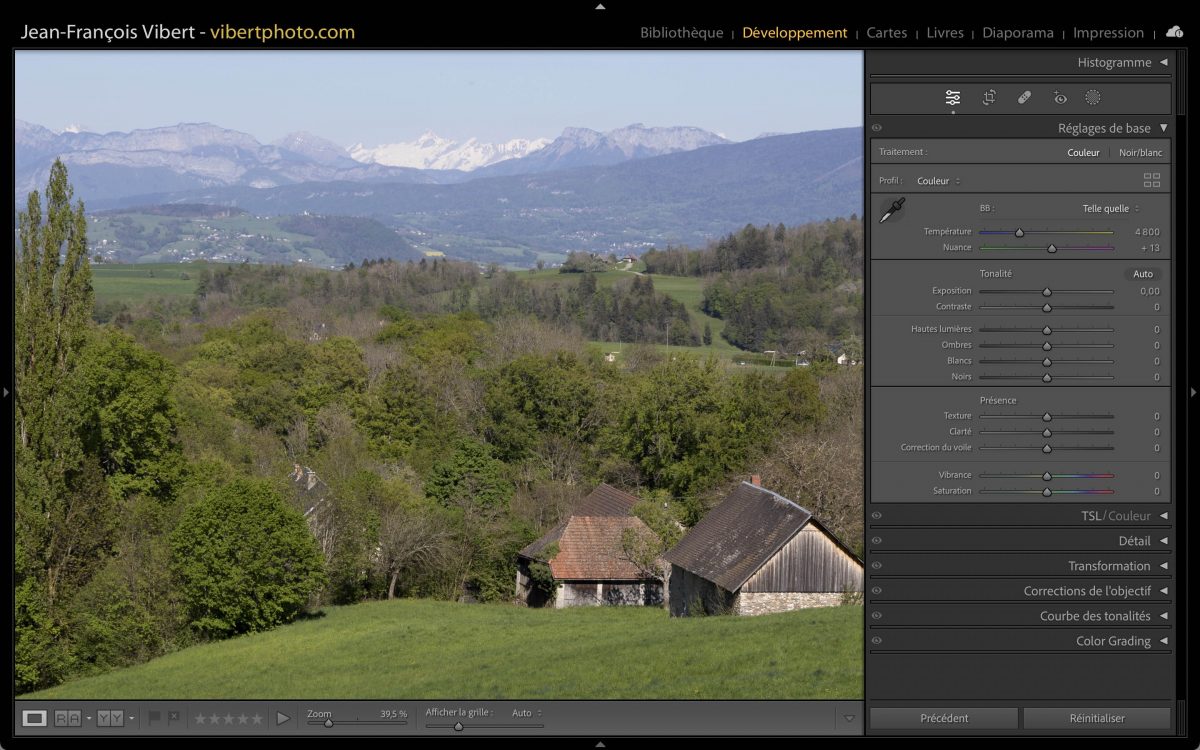This screenshot has height=750, width=1200.
Task: Switch to Loupe view mode
Action: (x=35, y=718)
